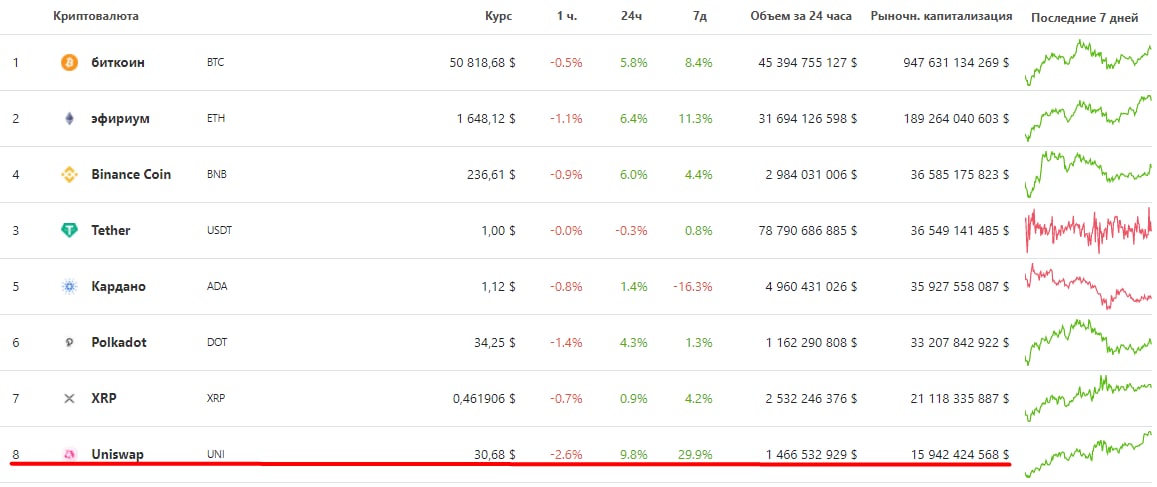View XRP 7-day sparkline chart

click(1088, 398)
